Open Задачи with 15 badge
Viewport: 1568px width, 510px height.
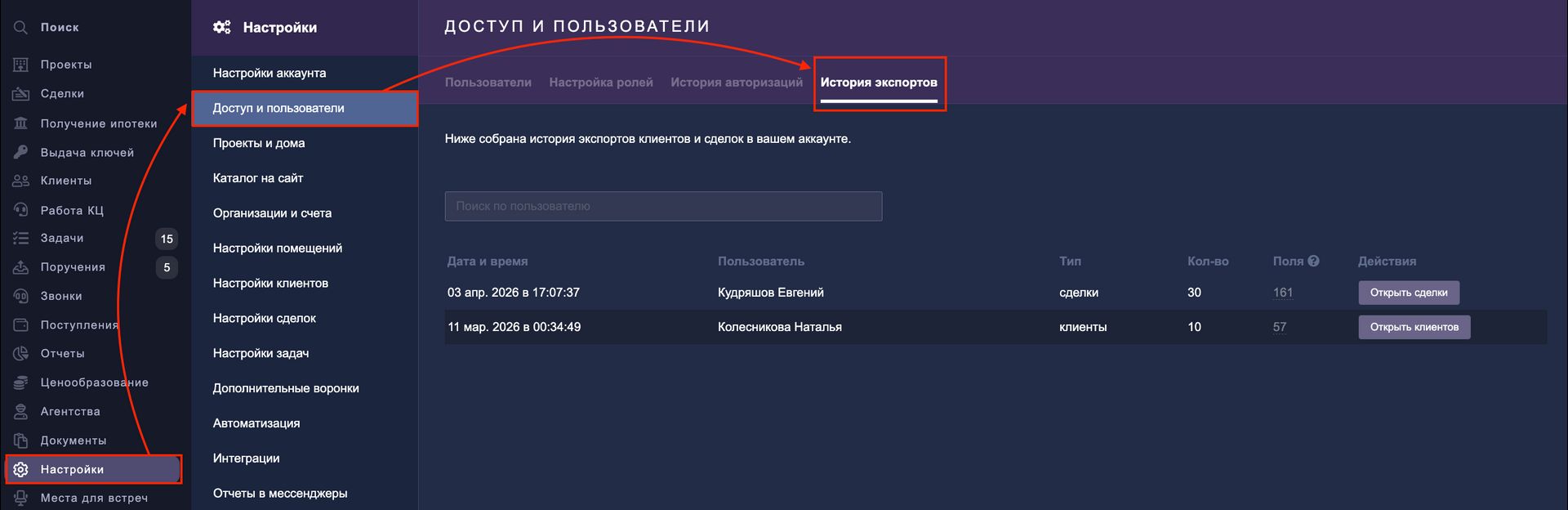[62, 239]
